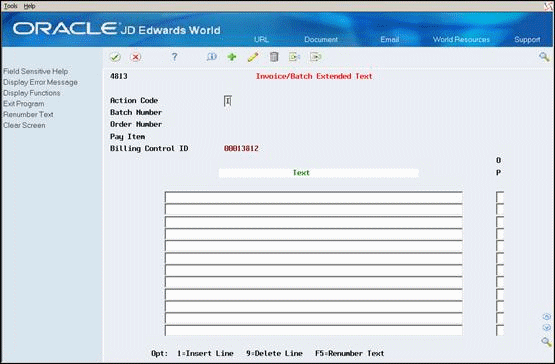The width and height of the screenshot is (555, 364).
Task: Click the last toolbar document icon
Action: [315, 57]
